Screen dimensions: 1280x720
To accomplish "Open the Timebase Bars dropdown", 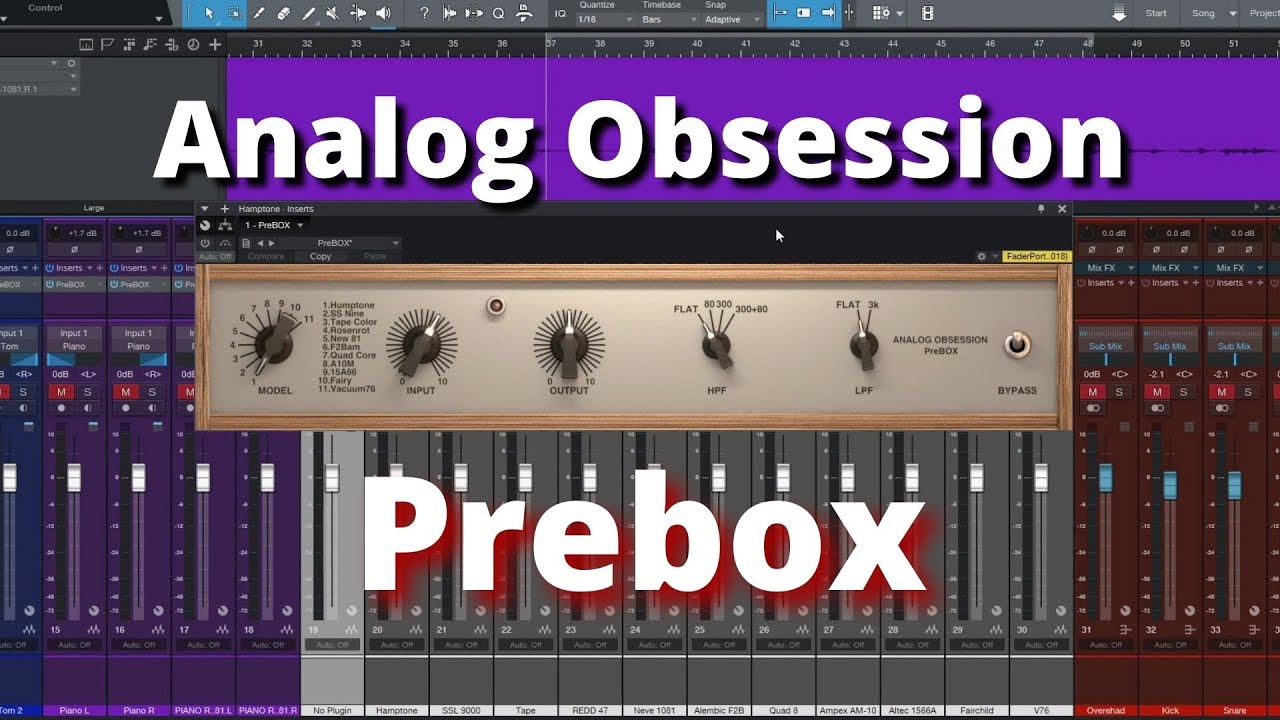I will pos(668,19).
